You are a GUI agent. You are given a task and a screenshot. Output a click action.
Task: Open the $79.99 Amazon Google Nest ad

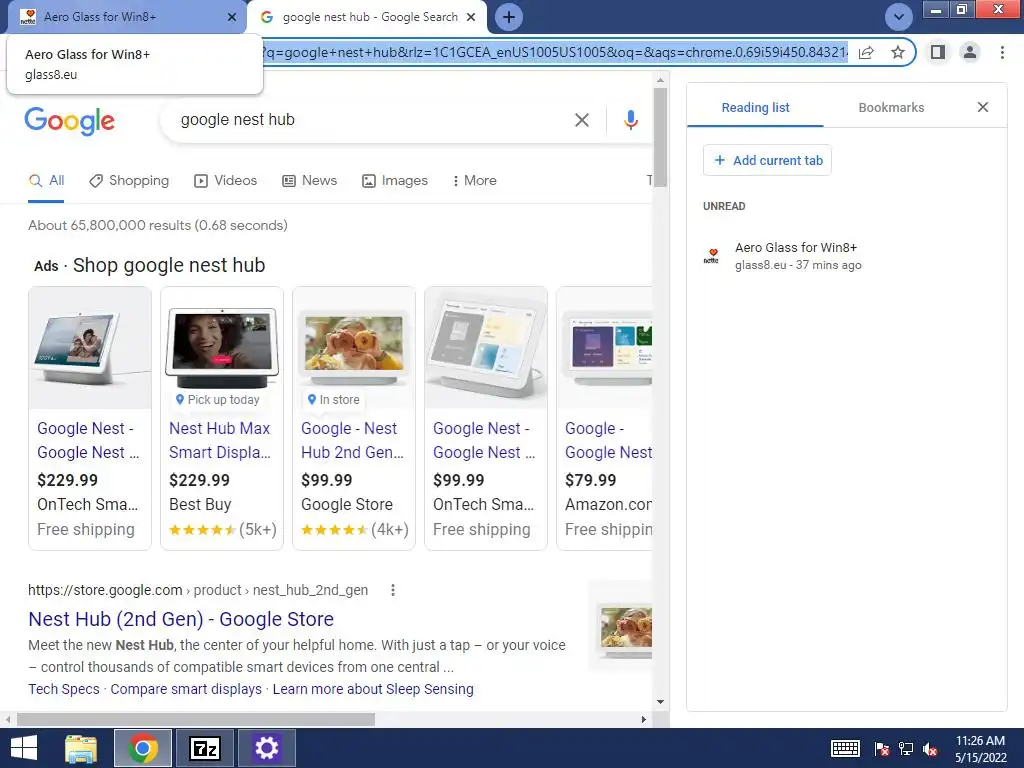click(x=605, y=418)
